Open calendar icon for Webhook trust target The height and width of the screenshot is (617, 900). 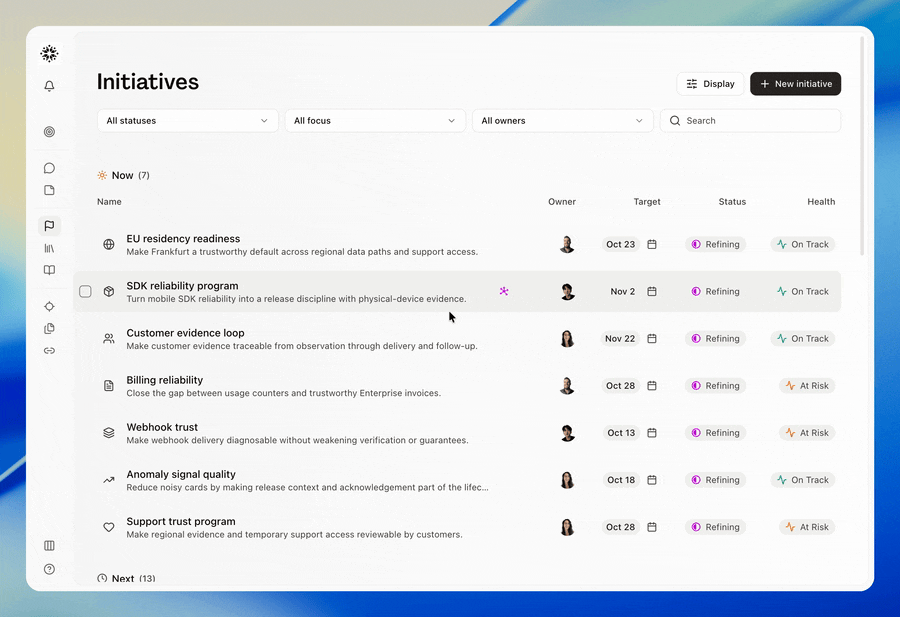pos(652,433)
